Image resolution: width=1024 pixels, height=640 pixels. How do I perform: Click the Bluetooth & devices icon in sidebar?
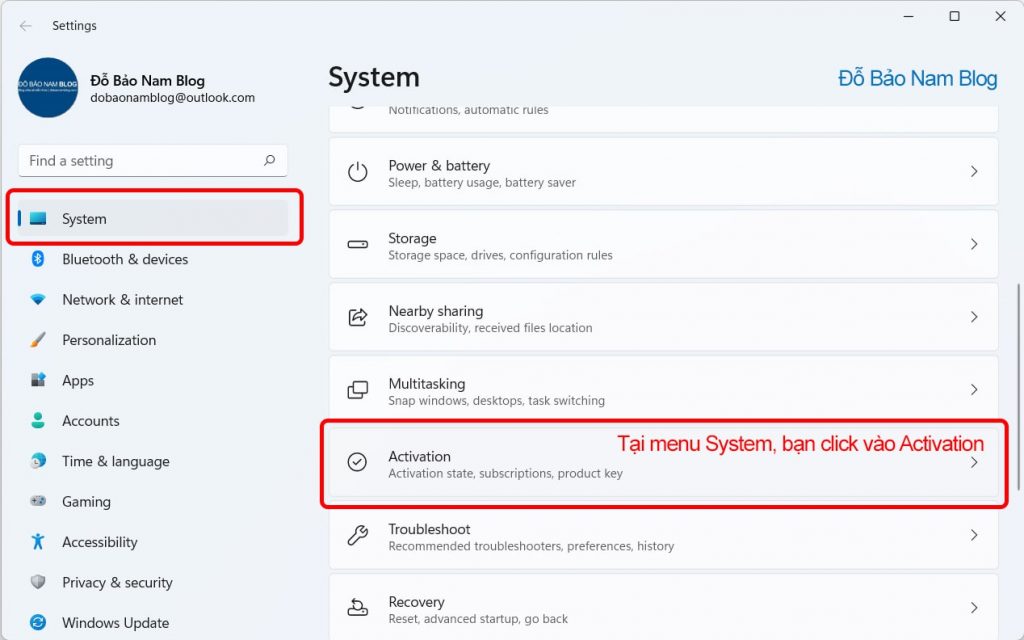pos(38,259)
